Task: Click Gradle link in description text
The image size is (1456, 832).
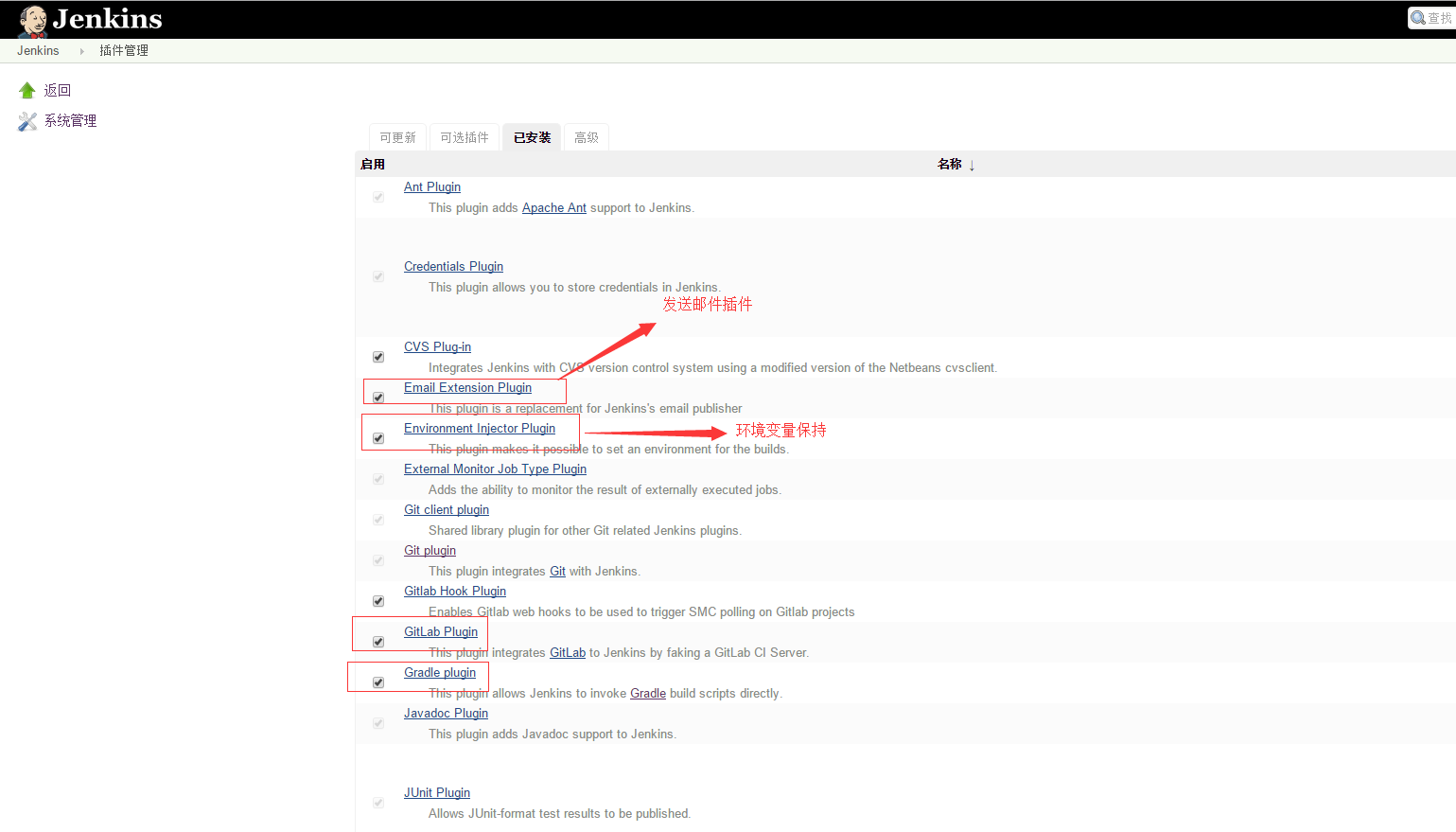Action: 648,694
